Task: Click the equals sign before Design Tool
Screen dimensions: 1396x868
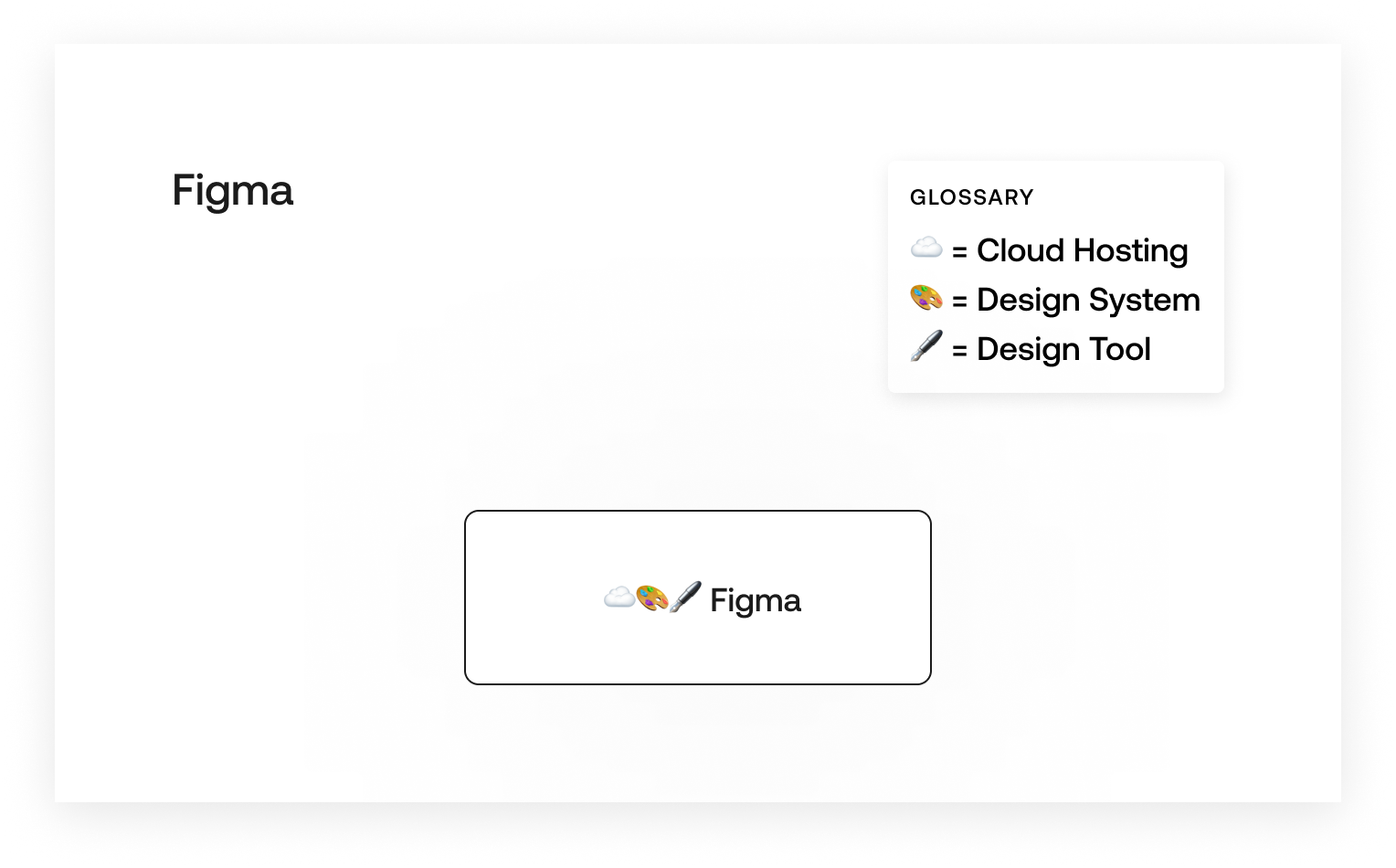Action: pyautogui.click(x=959, y=351)
